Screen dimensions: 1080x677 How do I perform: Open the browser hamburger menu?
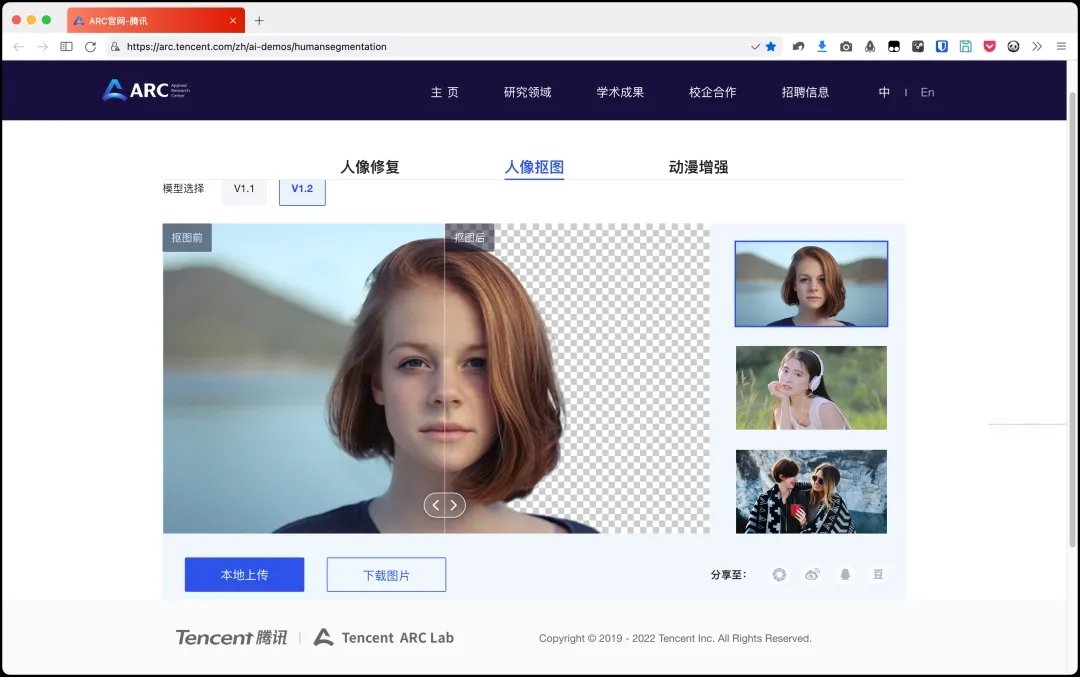click(x=1061, y=46)
